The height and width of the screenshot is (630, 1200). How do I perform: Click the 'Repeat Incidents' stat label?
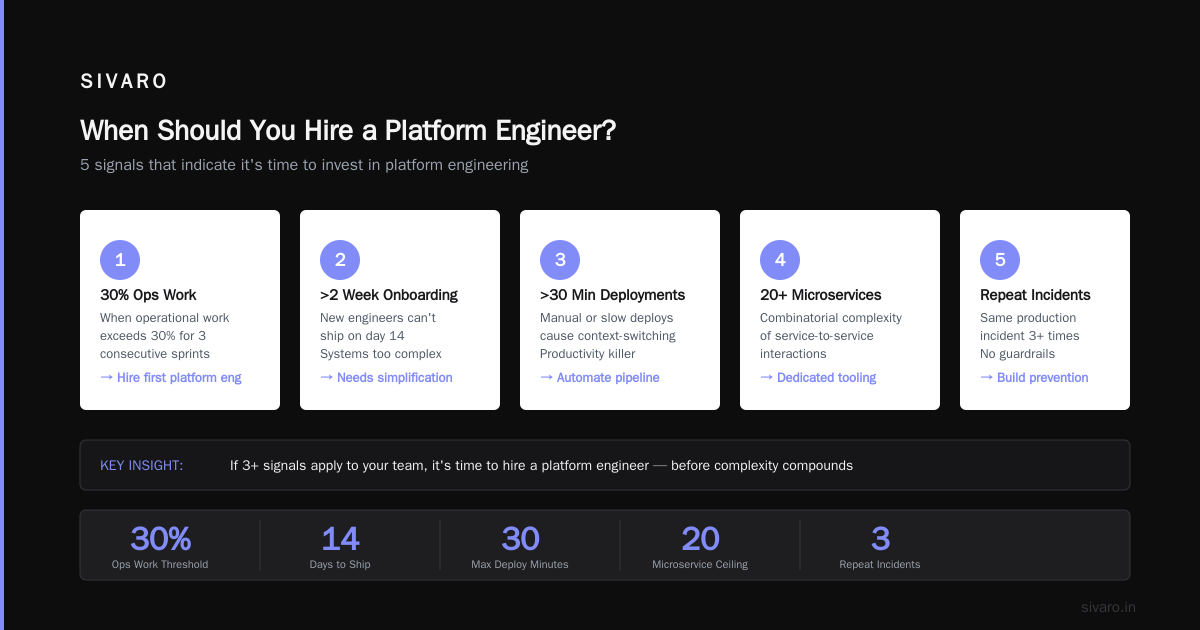click(x=880, y=564)
